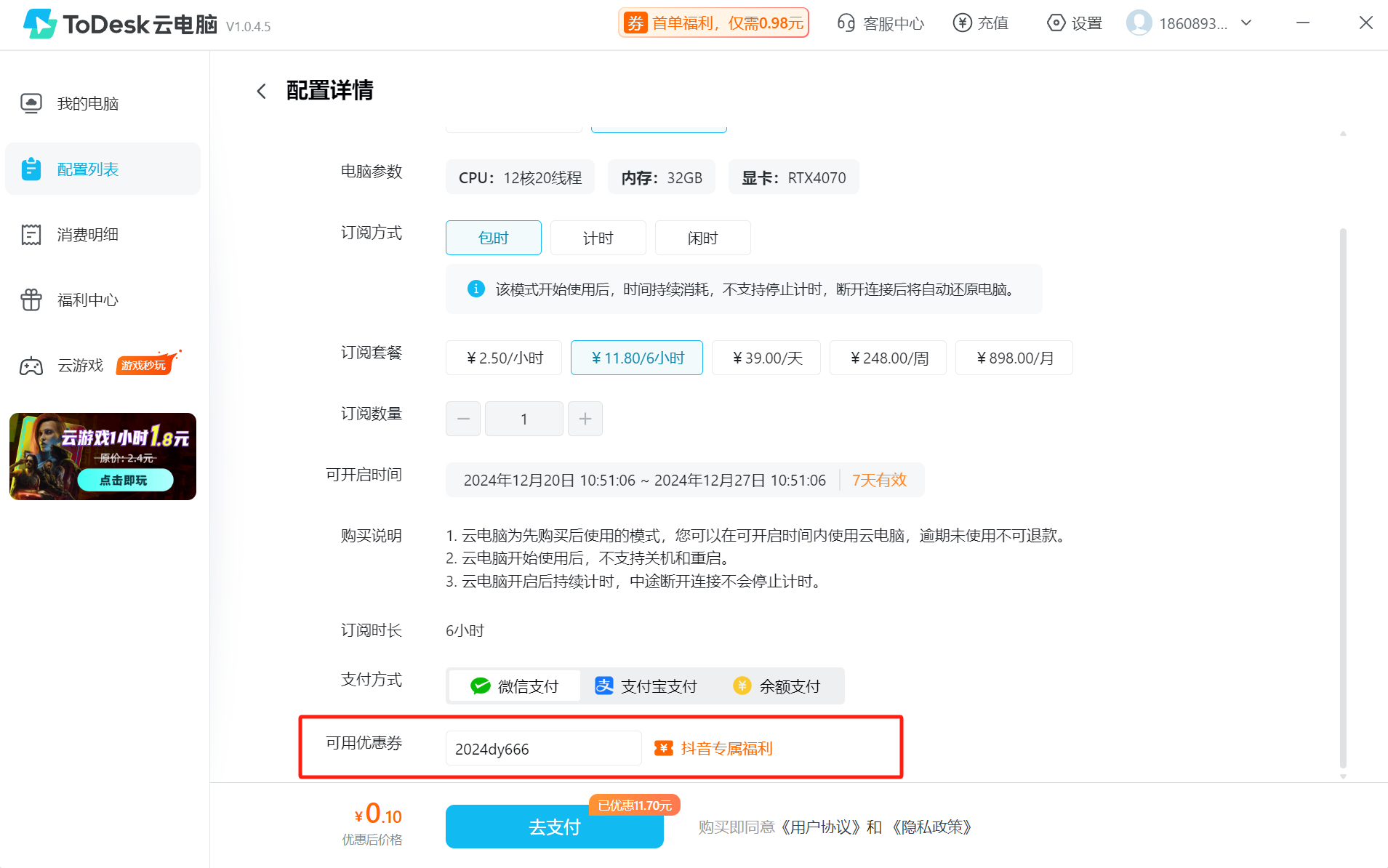Click the CPU: 12核20线程 spec chip
1388x868 pixels.
click(520, 177)
